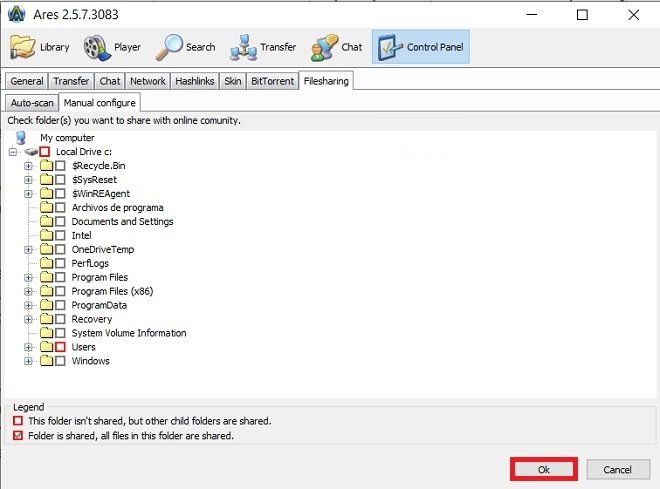
Task: Expand the Users folder
Action: coord(28,347)
